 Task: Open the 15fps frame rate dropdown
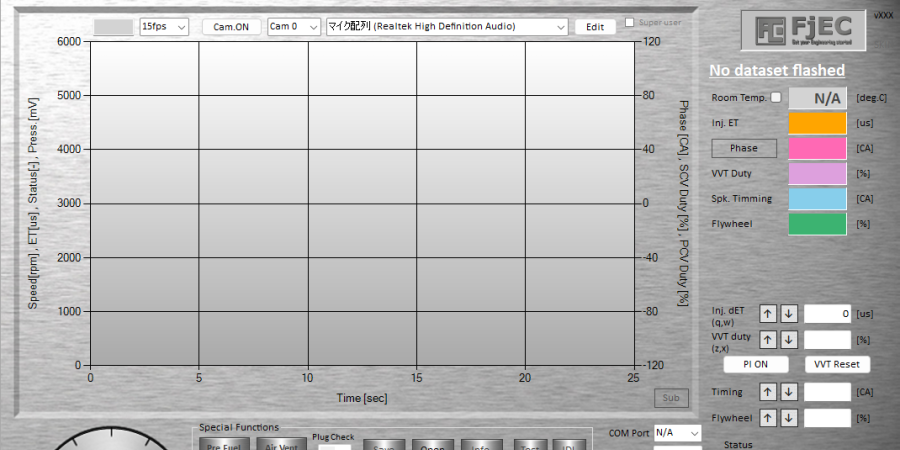tap(164, 27)
